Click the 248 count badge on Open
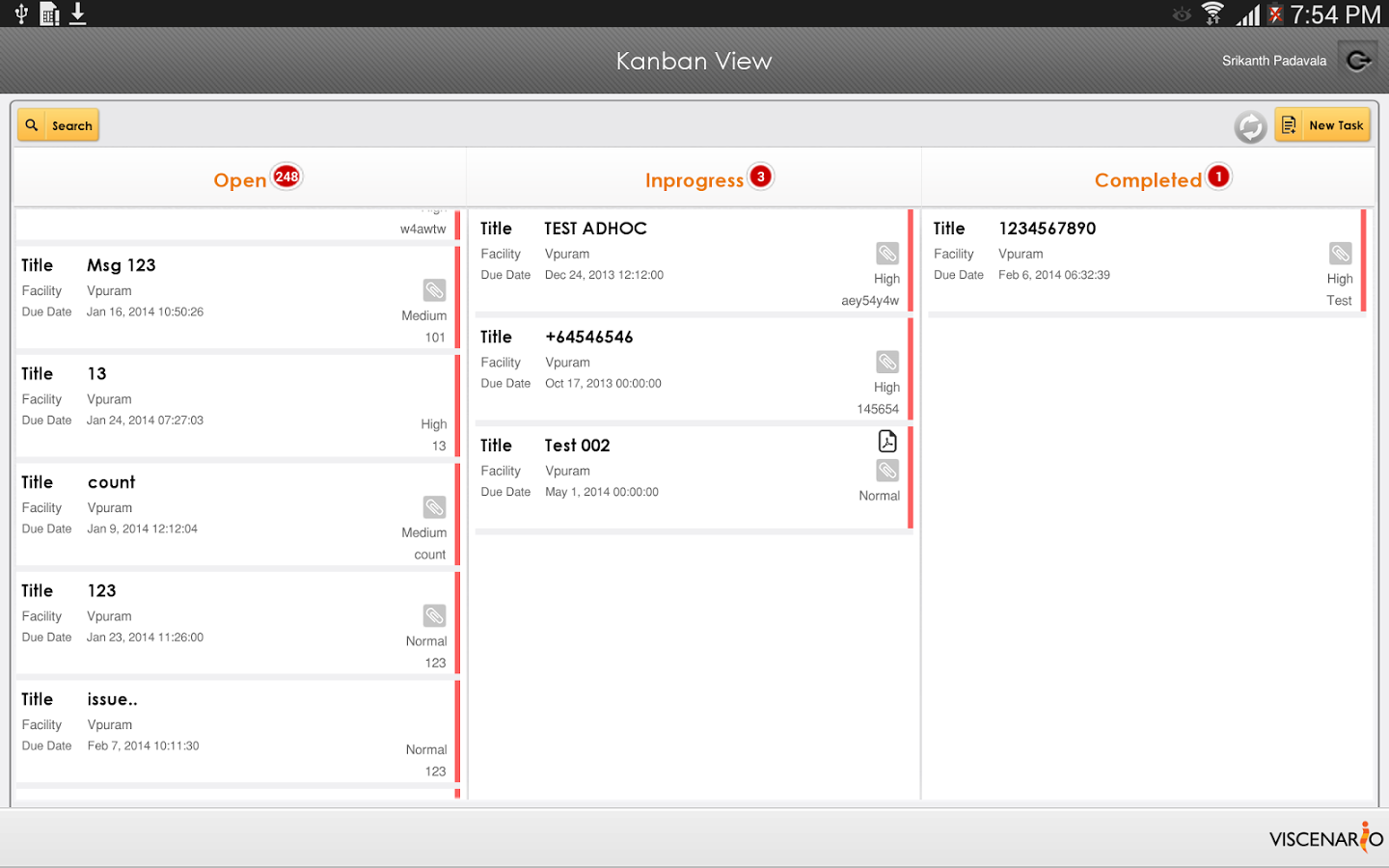The height and width of the screenshot is (868, 1389). 286,176
